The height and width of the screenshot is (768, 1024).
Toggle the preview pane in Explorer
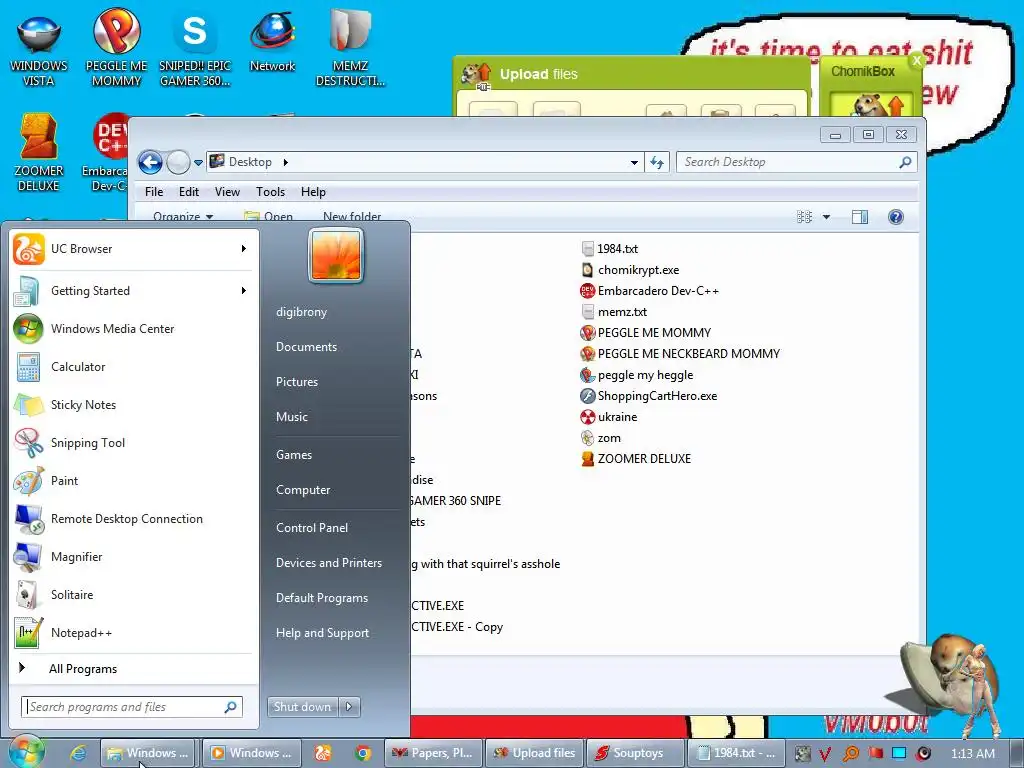pyautogui.click(x=860, y=217)
